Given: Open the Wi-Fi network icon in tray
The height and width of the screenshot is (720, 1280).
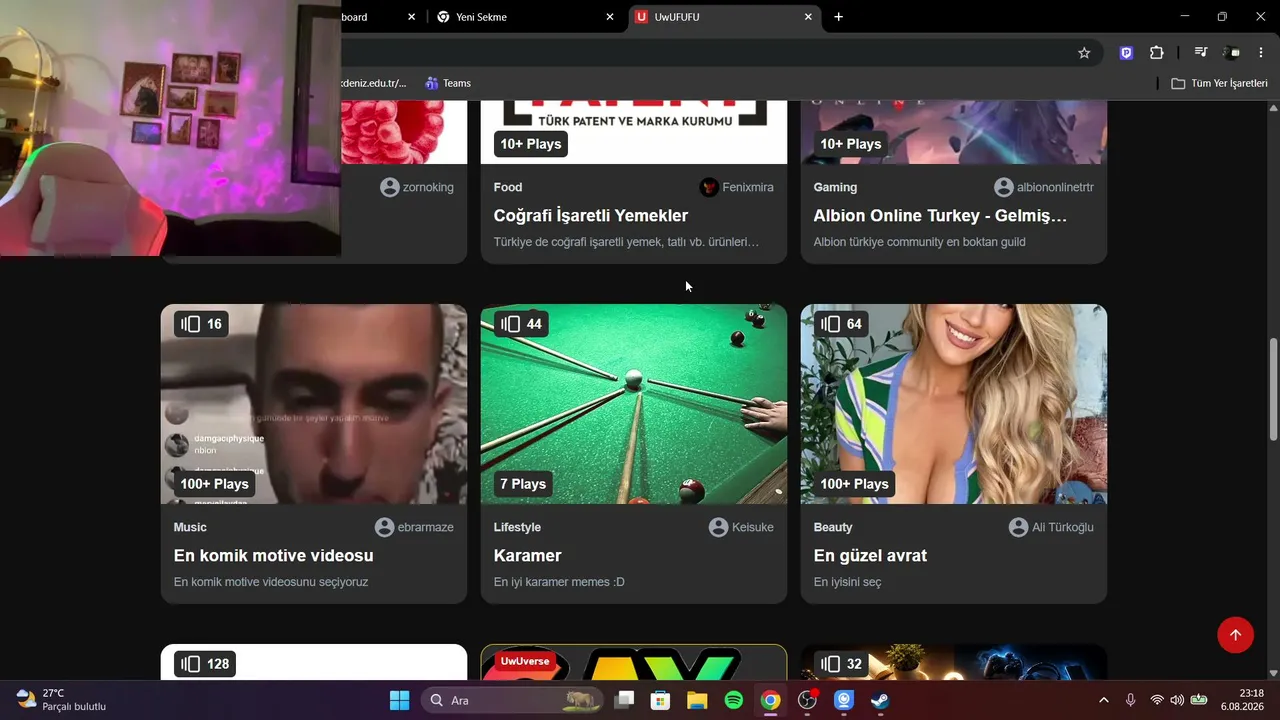Looking at the screenshot, I should tap(1157, 700).
